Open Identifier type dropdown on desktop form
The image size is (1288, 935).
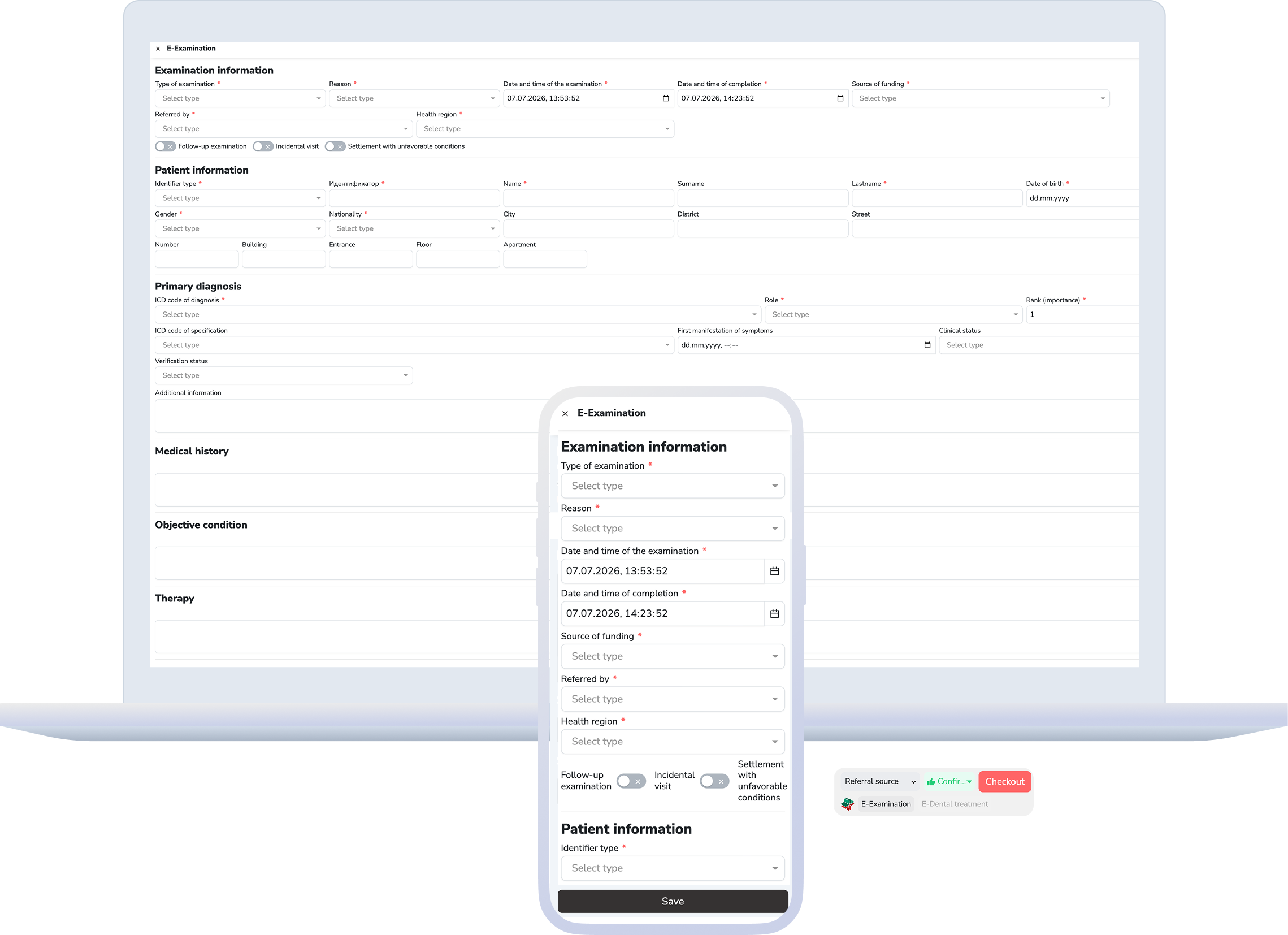pyautogui.click(x=240, y=198)
